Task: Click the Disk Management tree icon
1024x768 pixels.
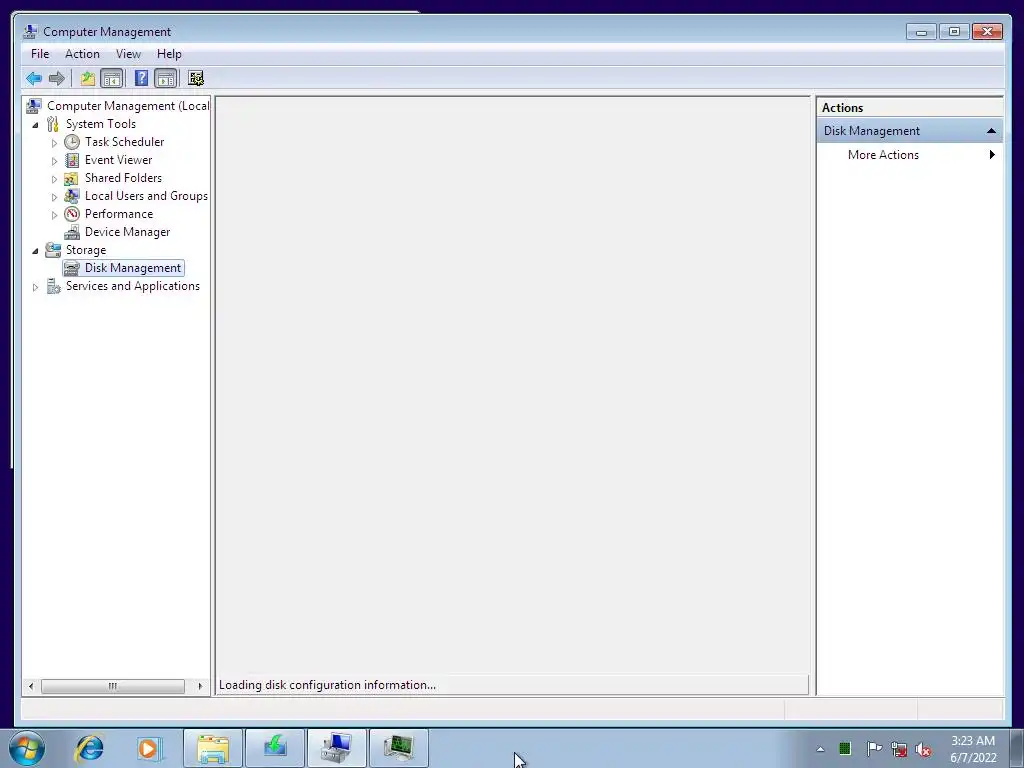Action: click(x=72, y=268)
